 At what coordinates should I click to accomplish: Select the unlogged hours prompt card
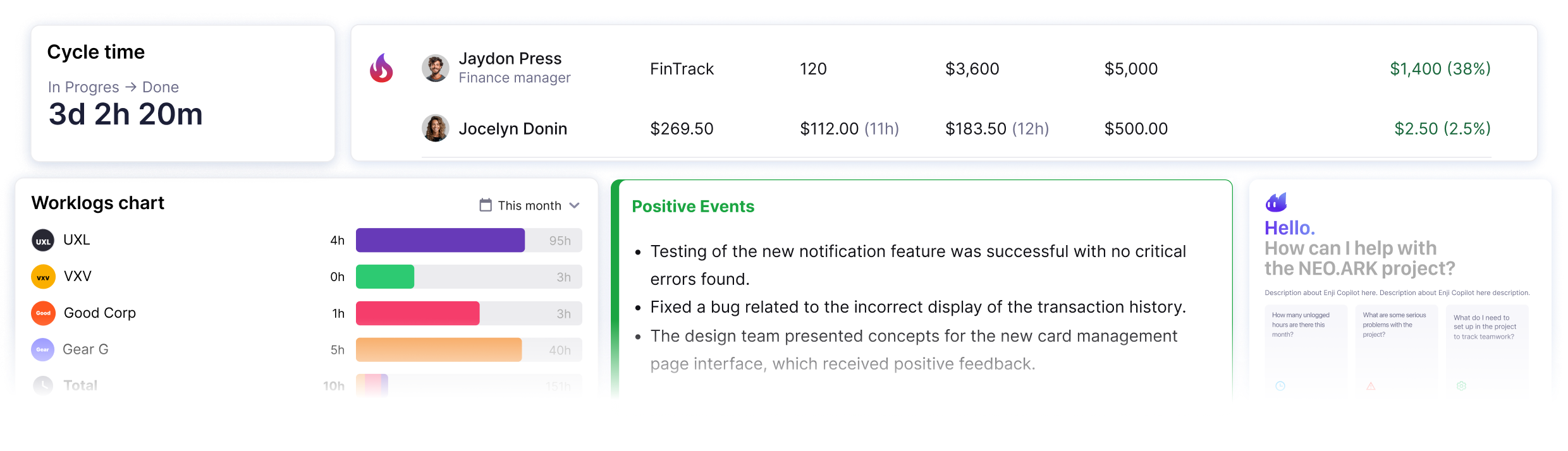point(1305,349)
